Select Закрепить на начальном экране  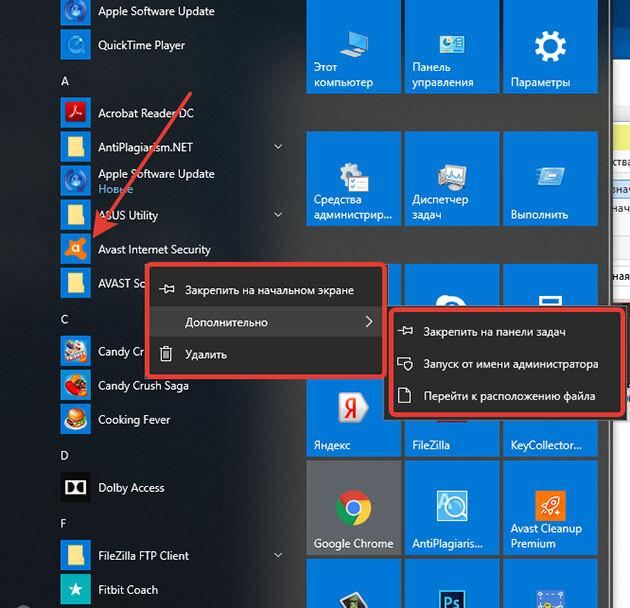click(265, 290)
